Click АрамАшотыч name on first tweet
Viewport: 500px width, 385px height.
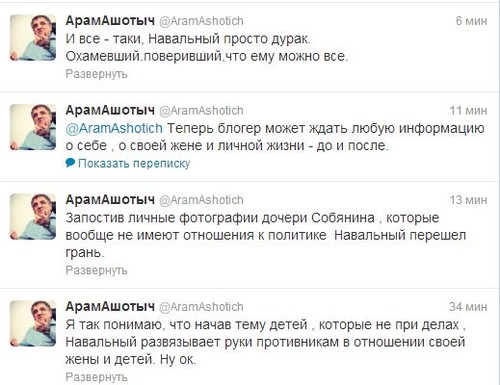tap(110, 21)
